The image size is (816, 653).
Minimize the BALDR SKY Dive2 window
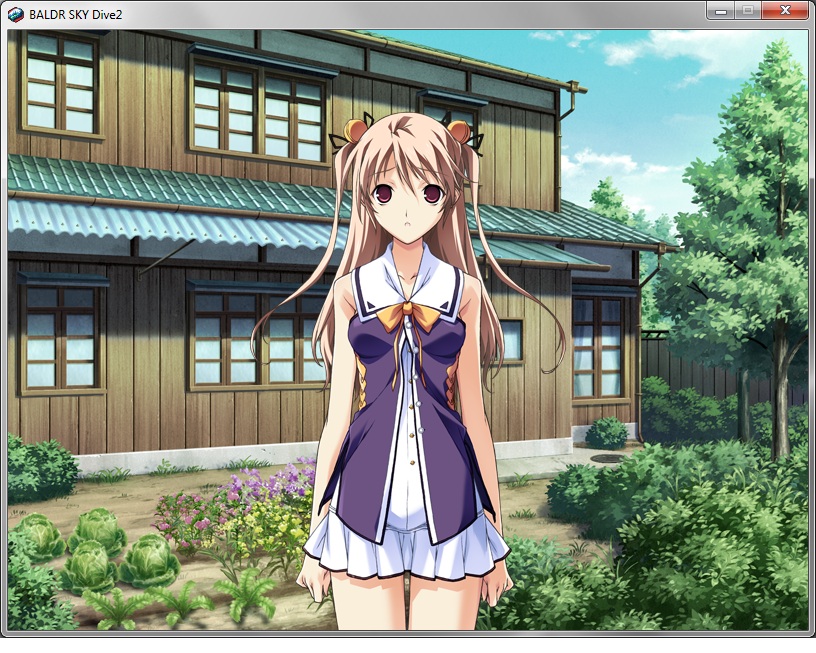click(x=721, y=11)
